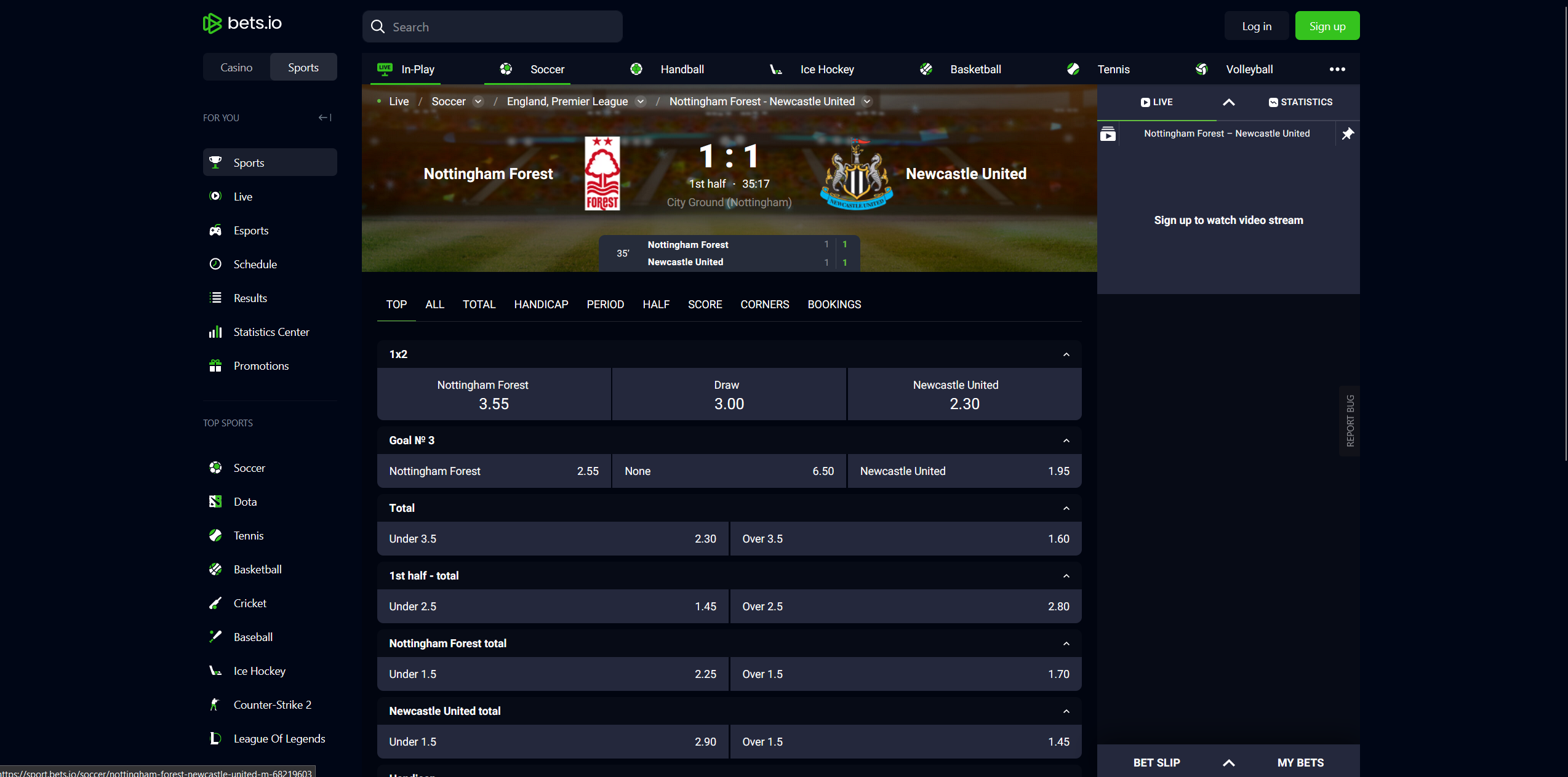Viewport: 1568px width, 777px height.
Task: Open the STATISTICS tab
Action: coord(1300,102)
